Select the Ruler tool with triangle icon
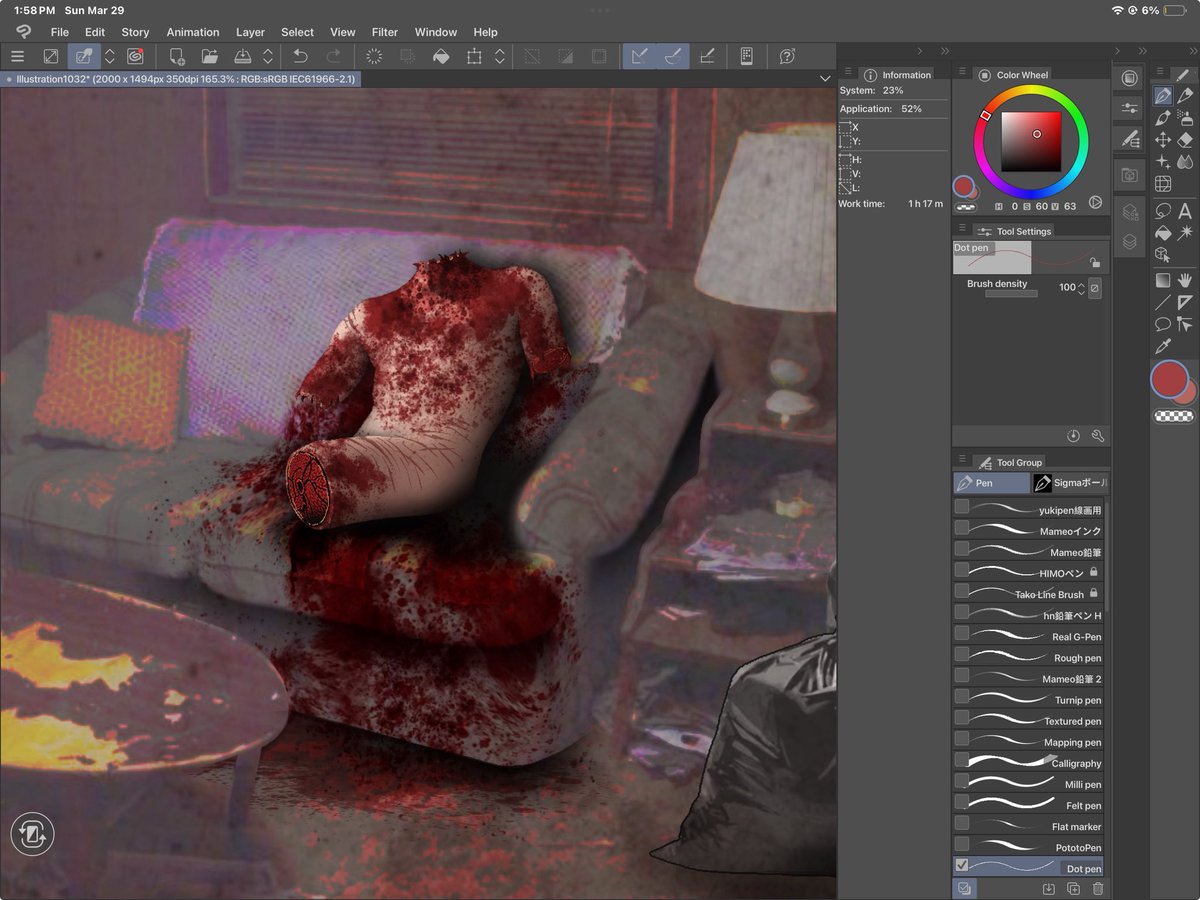 click(x=1185, y=302)
